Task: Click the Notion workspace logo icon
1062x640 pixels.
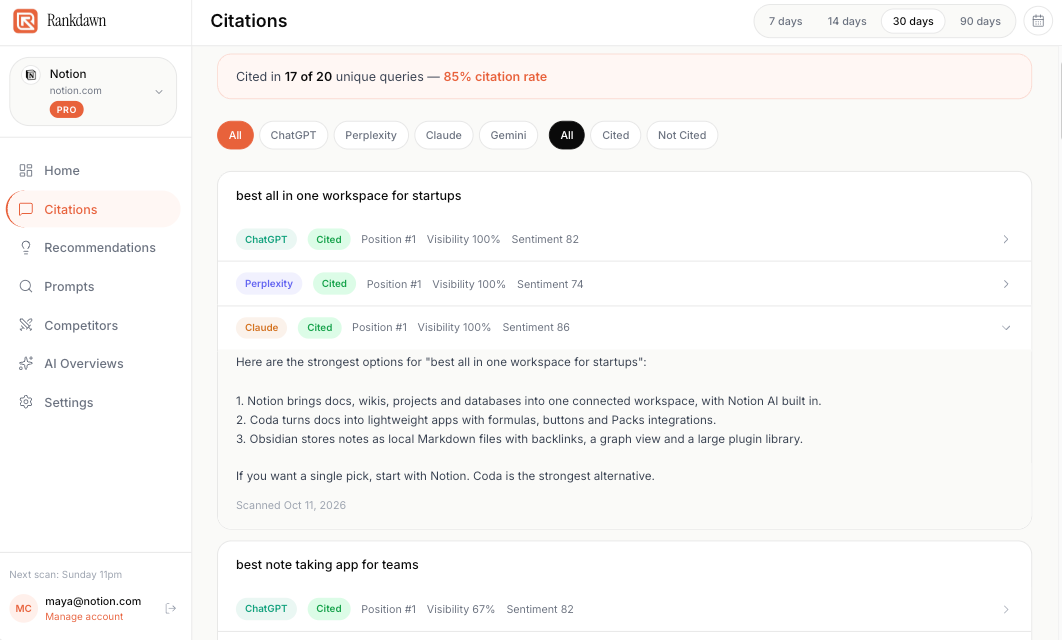Action: (x=31, y=74)
